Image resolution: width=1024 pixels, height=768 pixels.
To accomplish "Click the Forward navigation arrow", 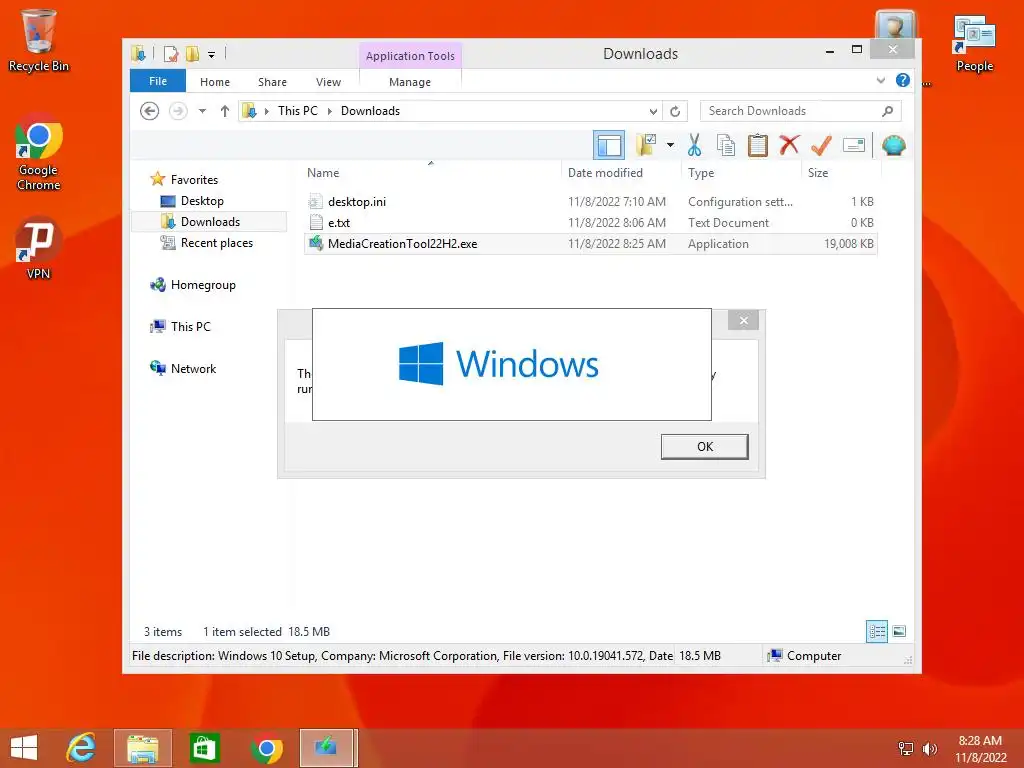I will pyautogui.click(x=178, y=111).
